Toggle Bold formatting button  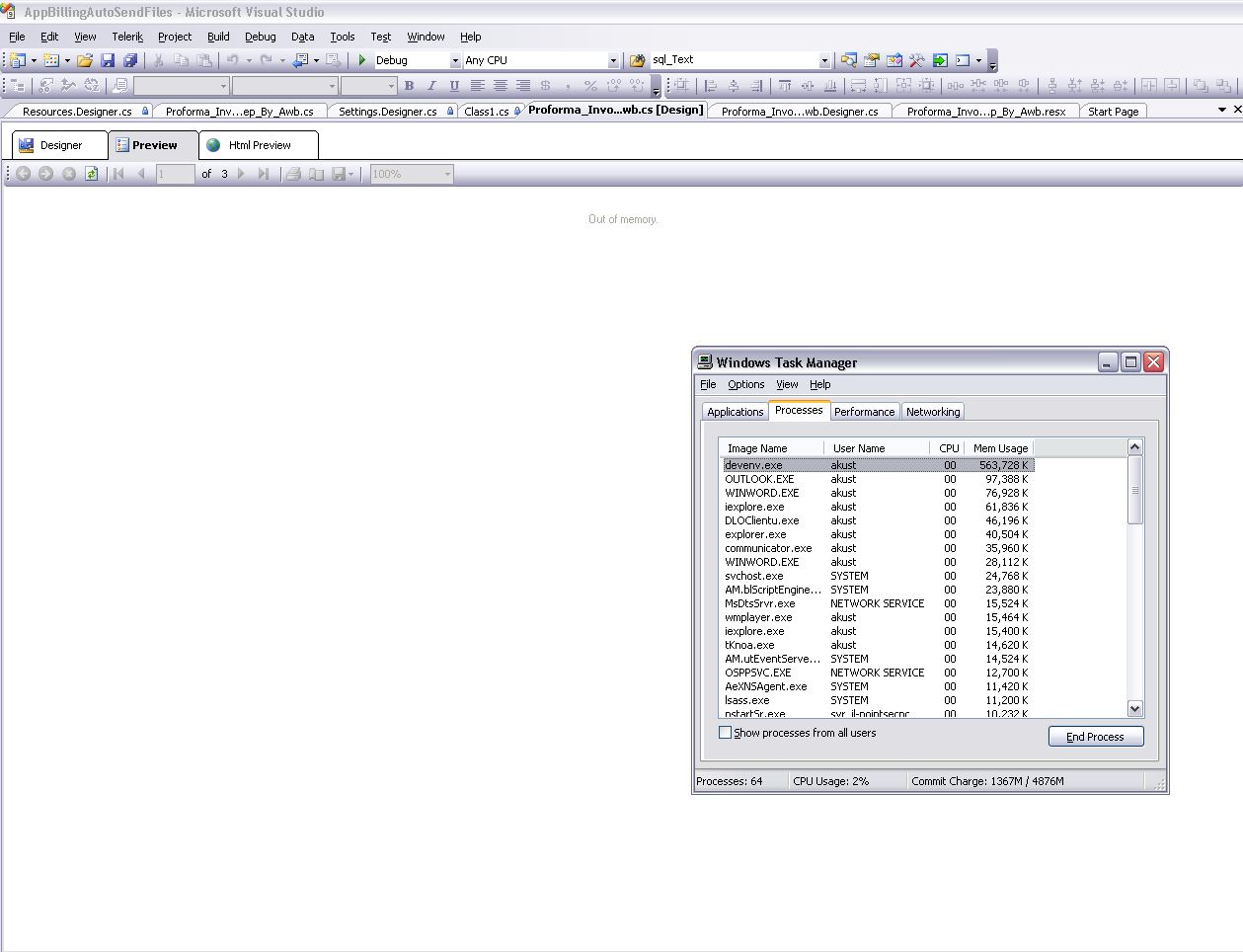pos(409,86)
